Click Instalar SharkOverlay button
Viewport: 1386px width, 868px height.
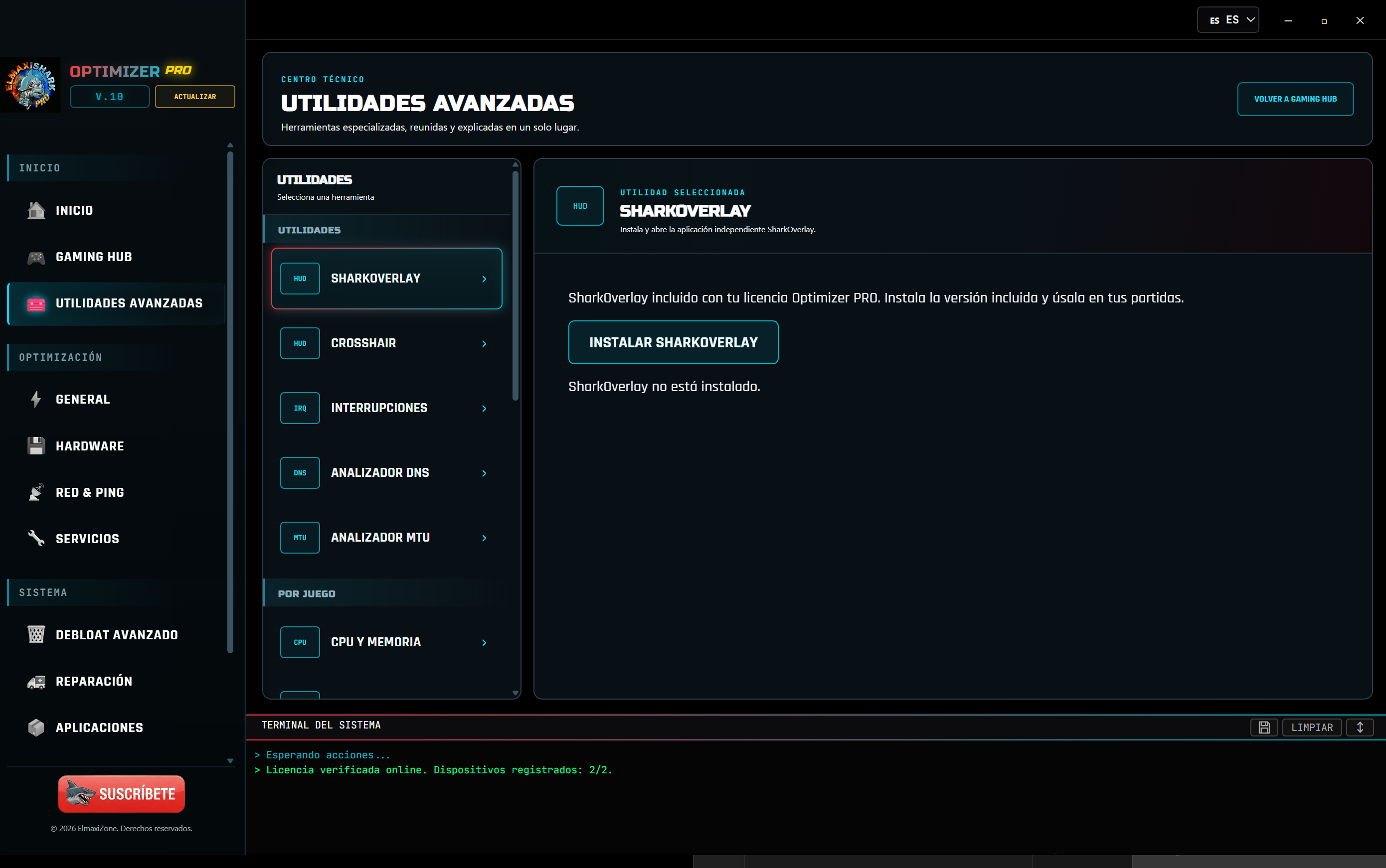point(673,342)
